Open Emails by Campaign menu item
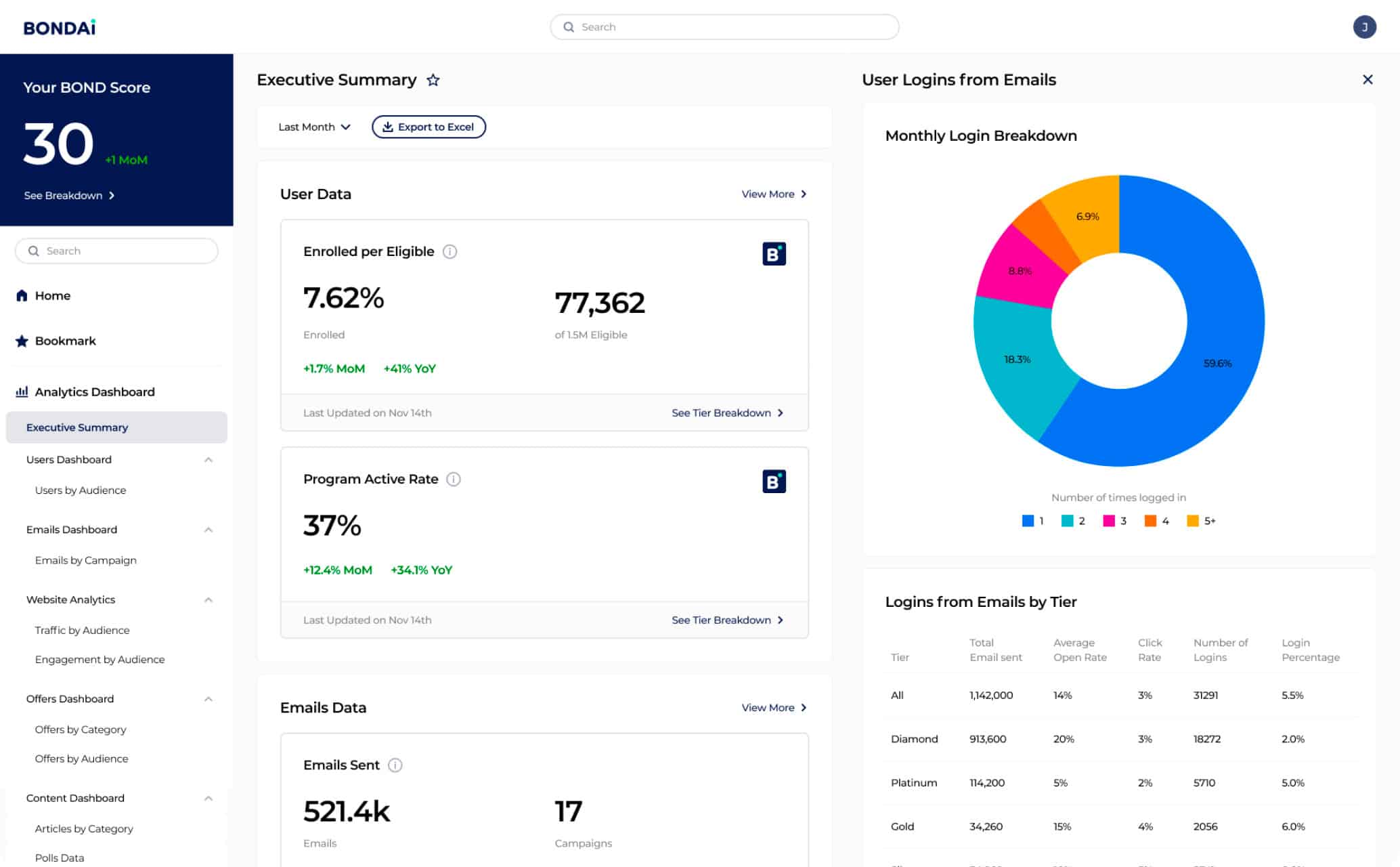The image size is (1400, 867). 86,560
